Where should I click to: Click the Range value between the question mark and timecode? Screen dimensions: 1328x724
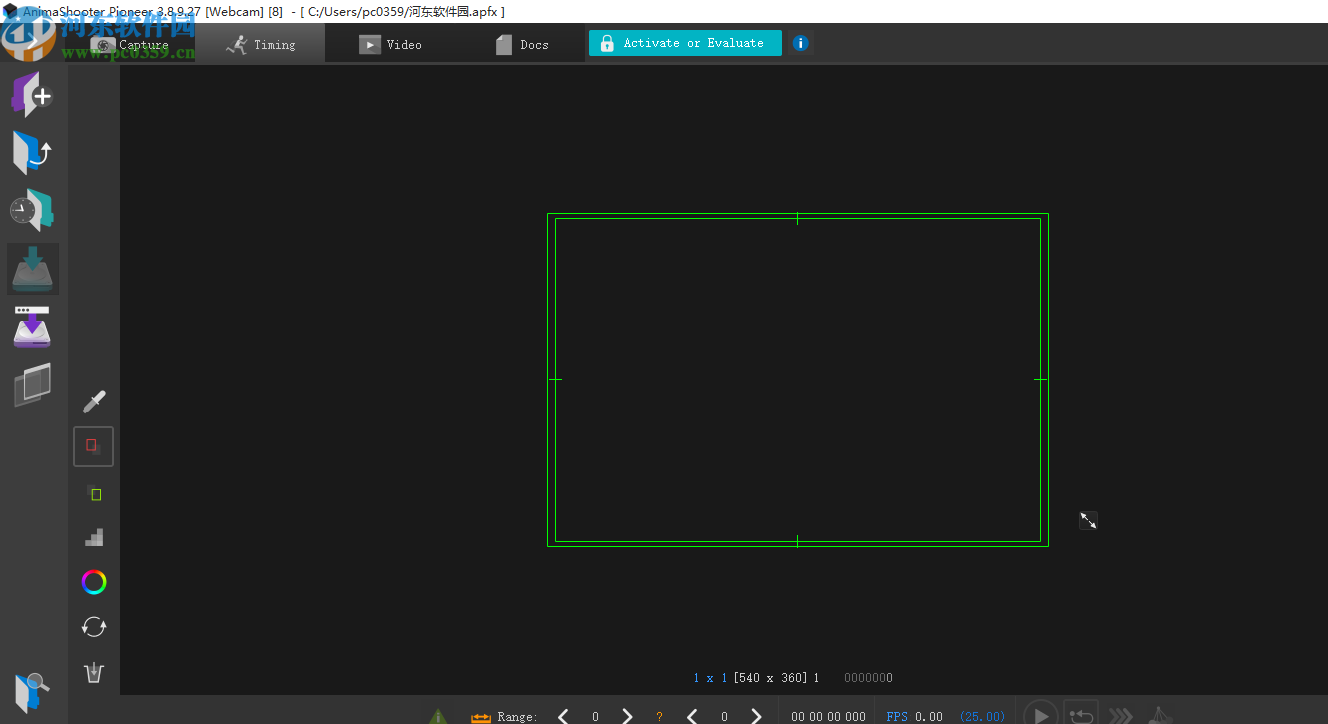tap(724, 716)
